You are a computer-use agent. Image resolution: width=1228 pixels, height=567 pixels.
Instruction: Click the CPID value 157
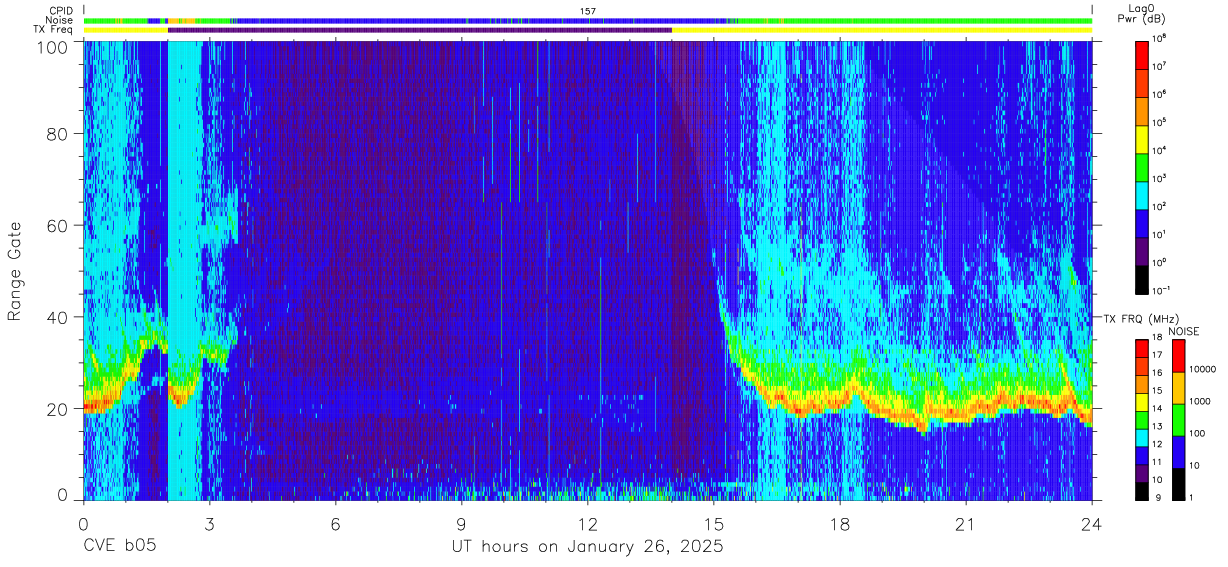click(x=588, y=10)
